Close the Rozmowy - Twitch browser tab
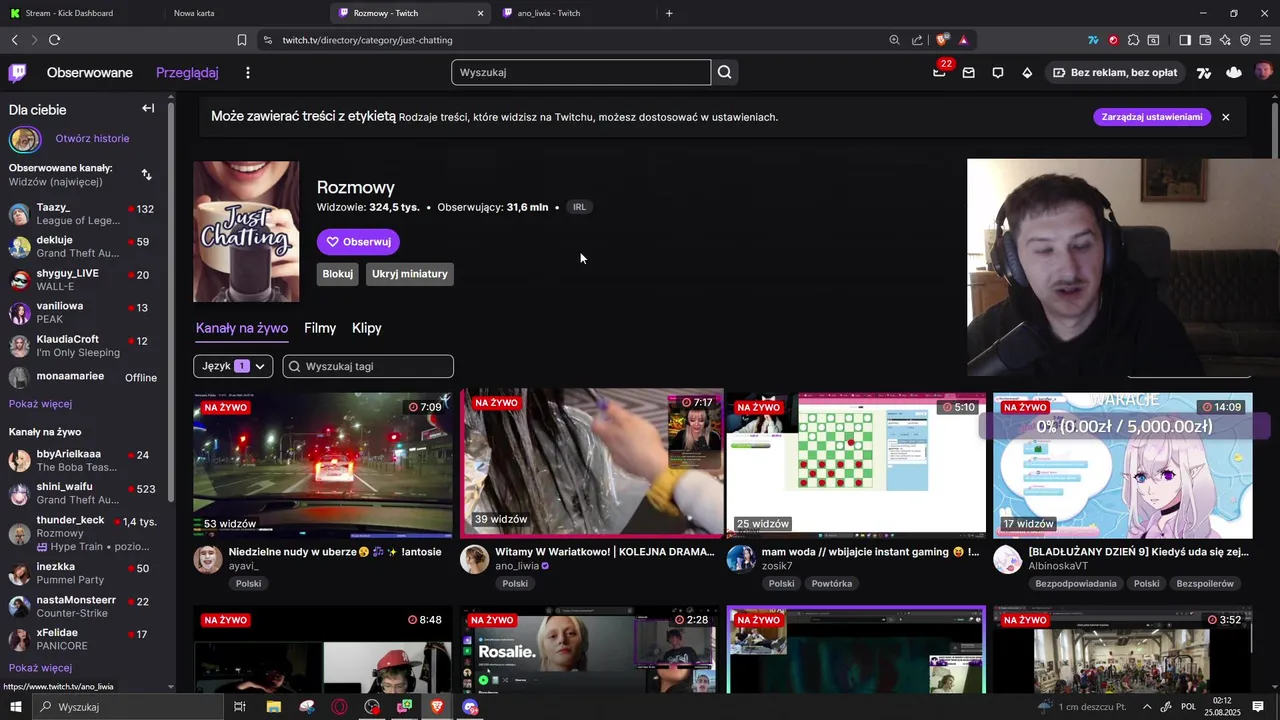The height and width of the screenshot is (720, 1280). [x=480, y=13]
